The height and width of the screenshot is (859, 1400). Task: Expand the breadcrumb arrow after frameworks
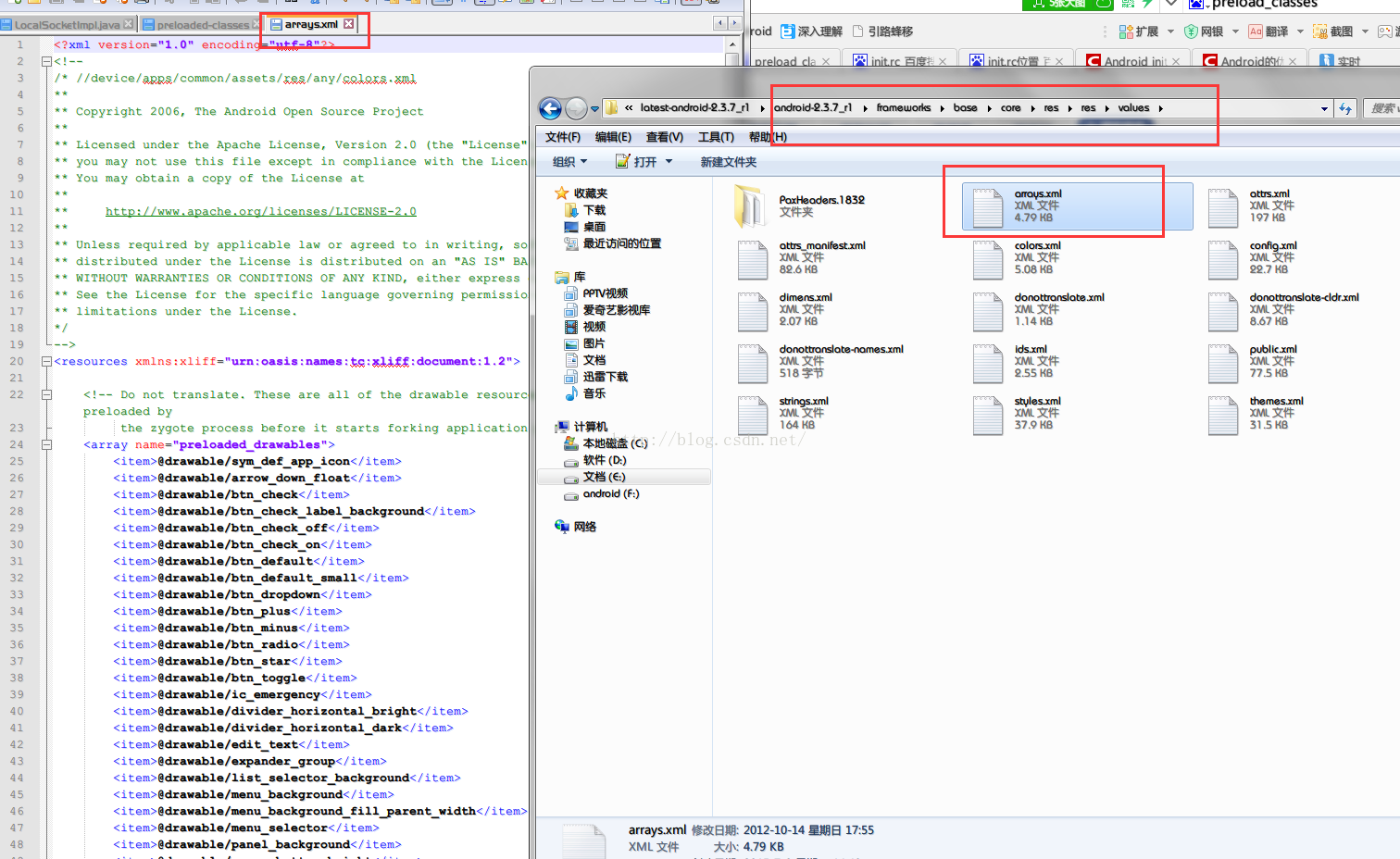pos(943,108)
